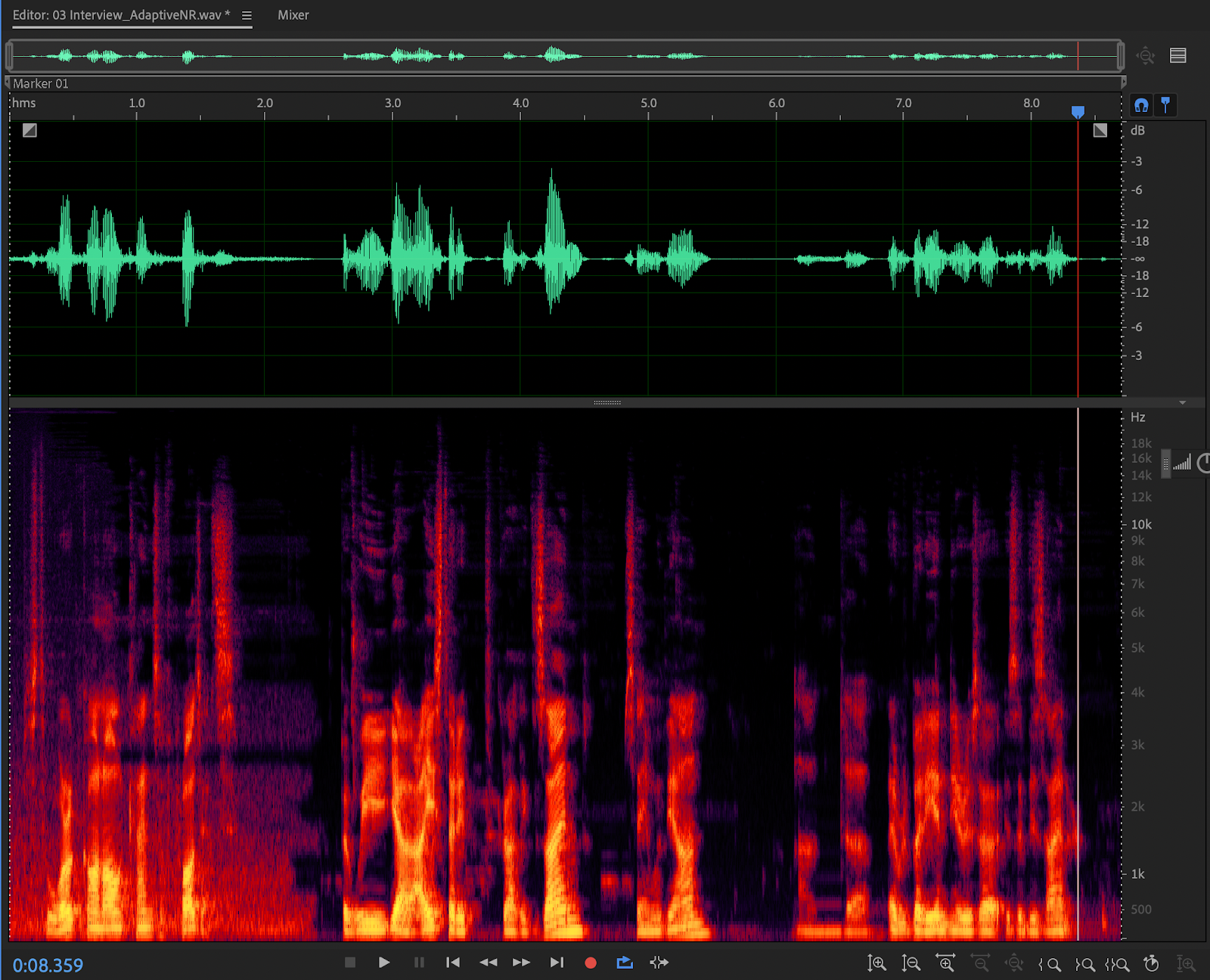The image size is (1210, 980).
Task: Open the Editor panel menu next to the filename
Action: click(x=246, y=14)
